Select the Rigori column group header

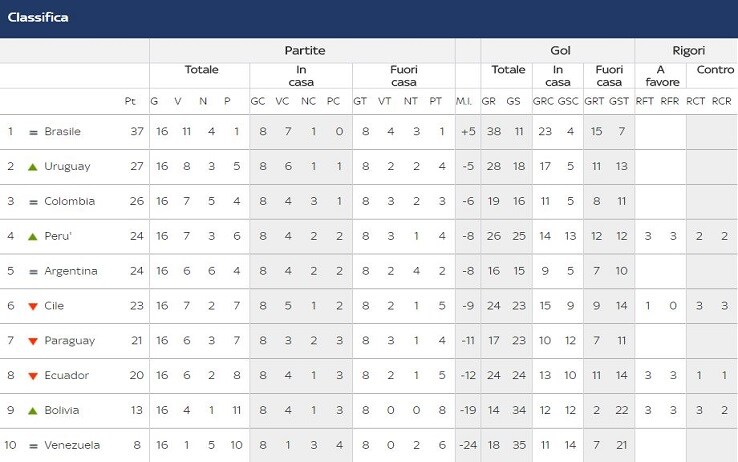(686, 50)
